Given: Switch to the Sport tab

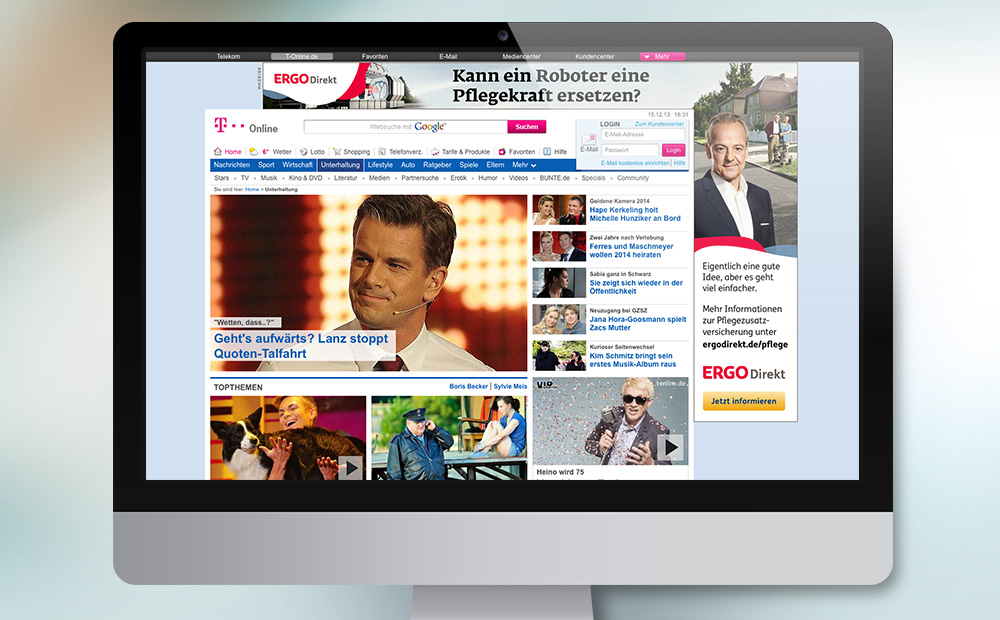Looking at the screenshot, I should tap(266, 165).
